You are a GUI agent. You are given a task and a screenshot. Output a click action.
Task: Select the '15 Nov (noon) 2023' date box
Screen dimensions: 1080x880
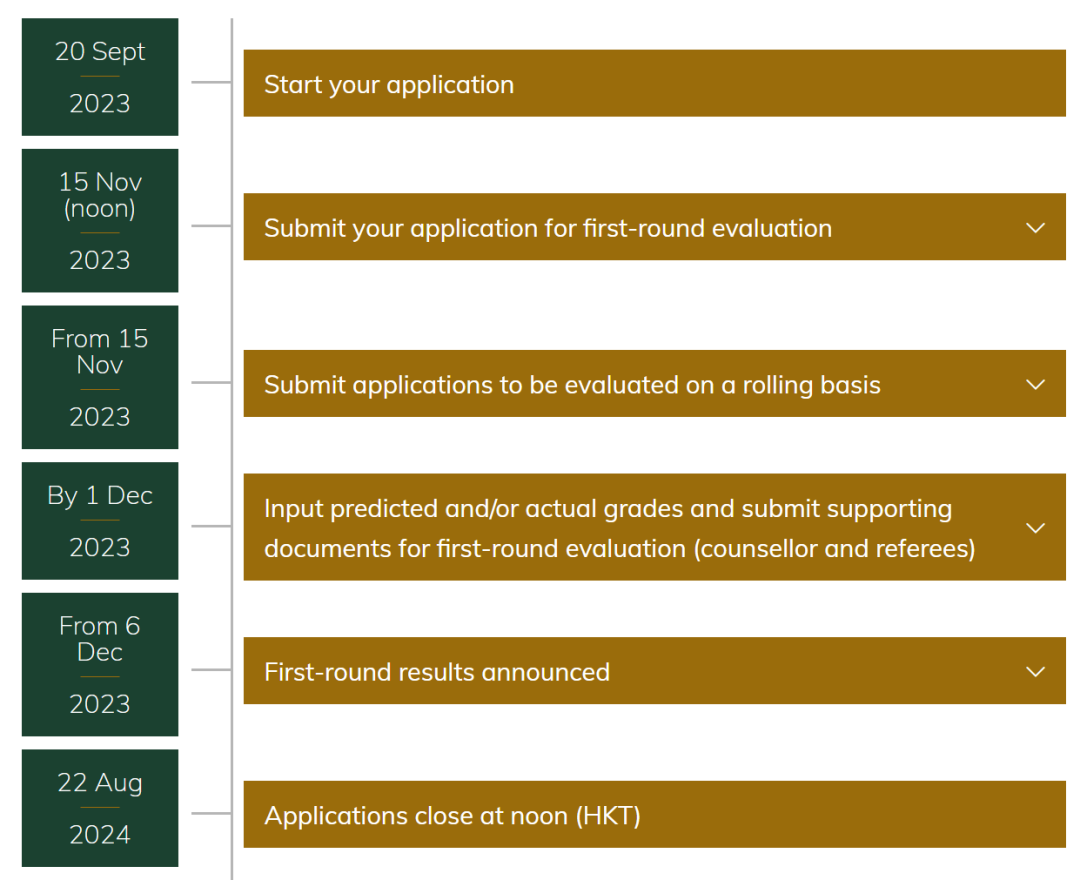pyautogui.click(x=100, y=220)
